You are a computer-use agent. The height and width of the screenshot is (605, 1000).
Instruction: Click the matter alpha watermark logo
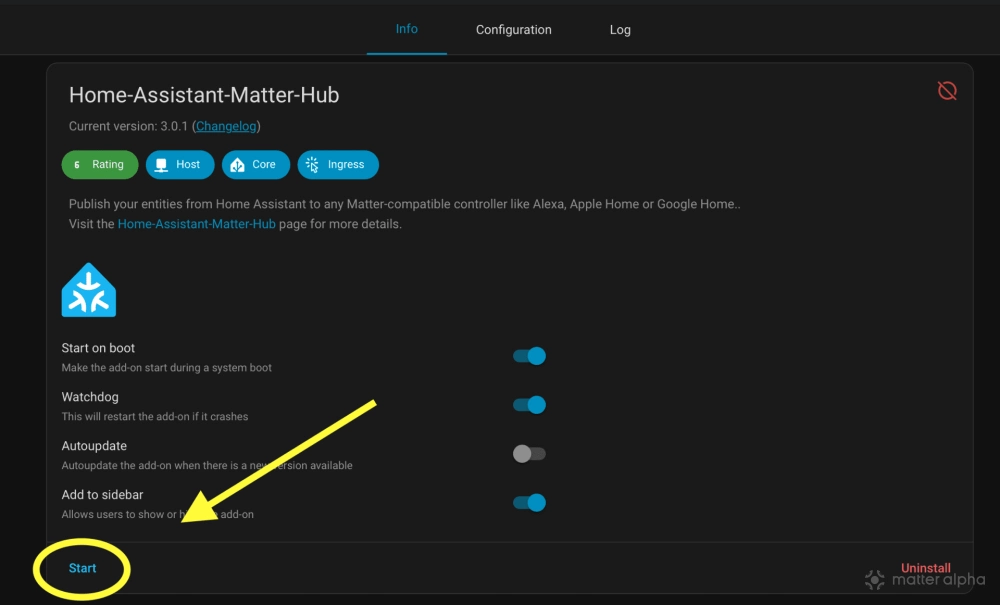(x=925, y=579)
